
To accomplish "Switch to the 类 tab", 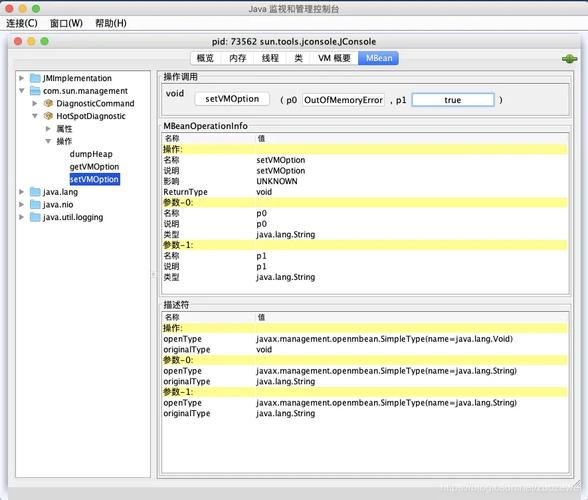I will 298,58.
